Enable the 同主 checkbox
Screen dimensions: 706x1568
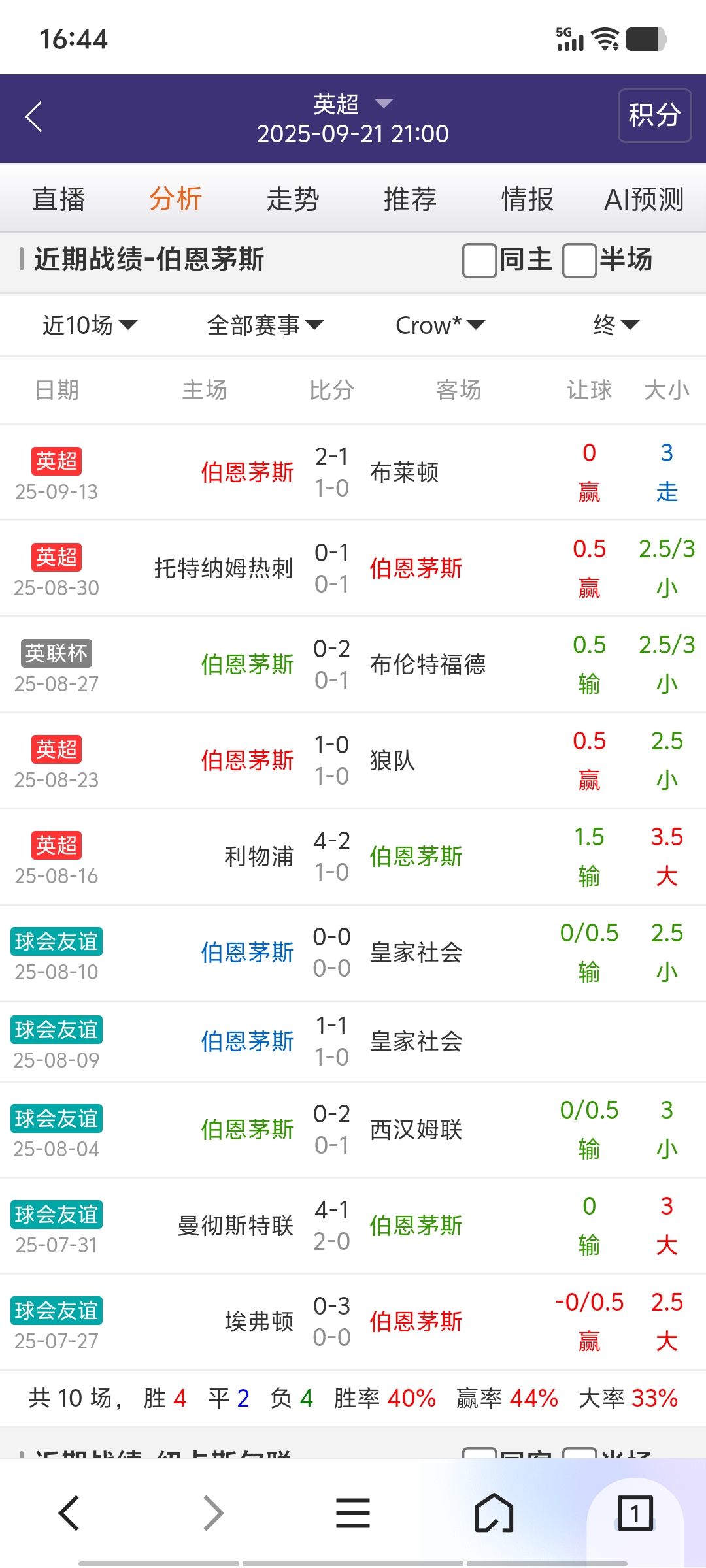click(x=479, y=260)
